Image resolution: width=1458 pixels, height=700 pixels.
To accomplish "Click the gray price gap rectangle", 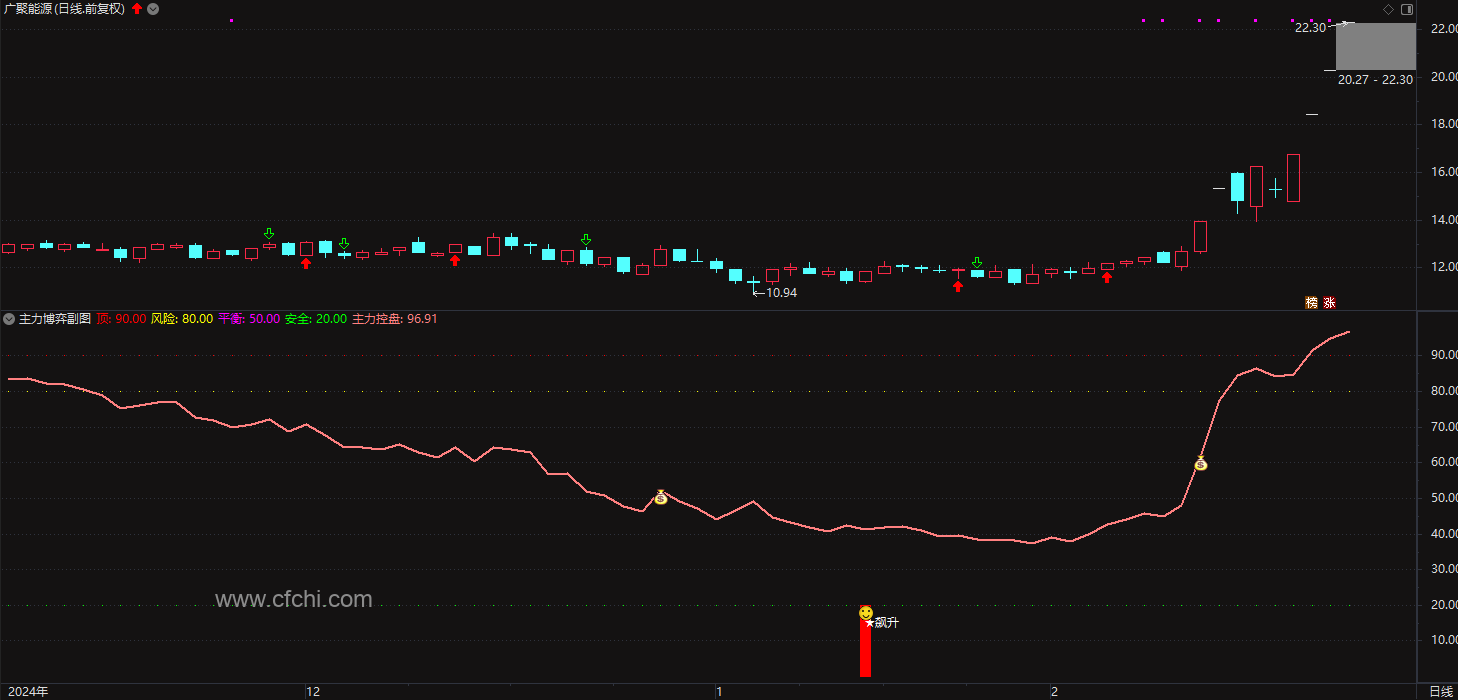I will [1376, 47].
